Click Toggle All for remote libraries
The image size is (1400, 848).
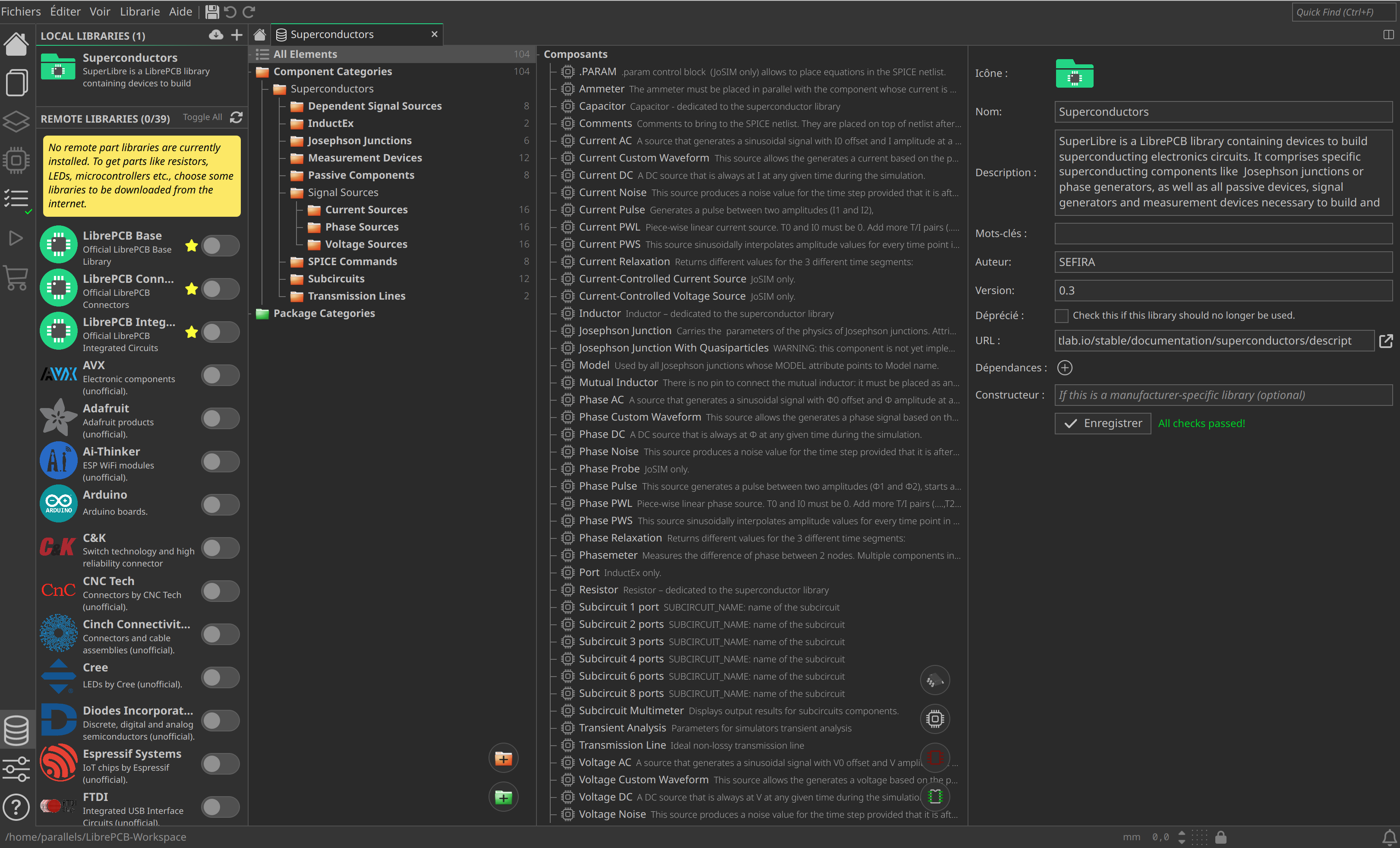coord(202,117)
